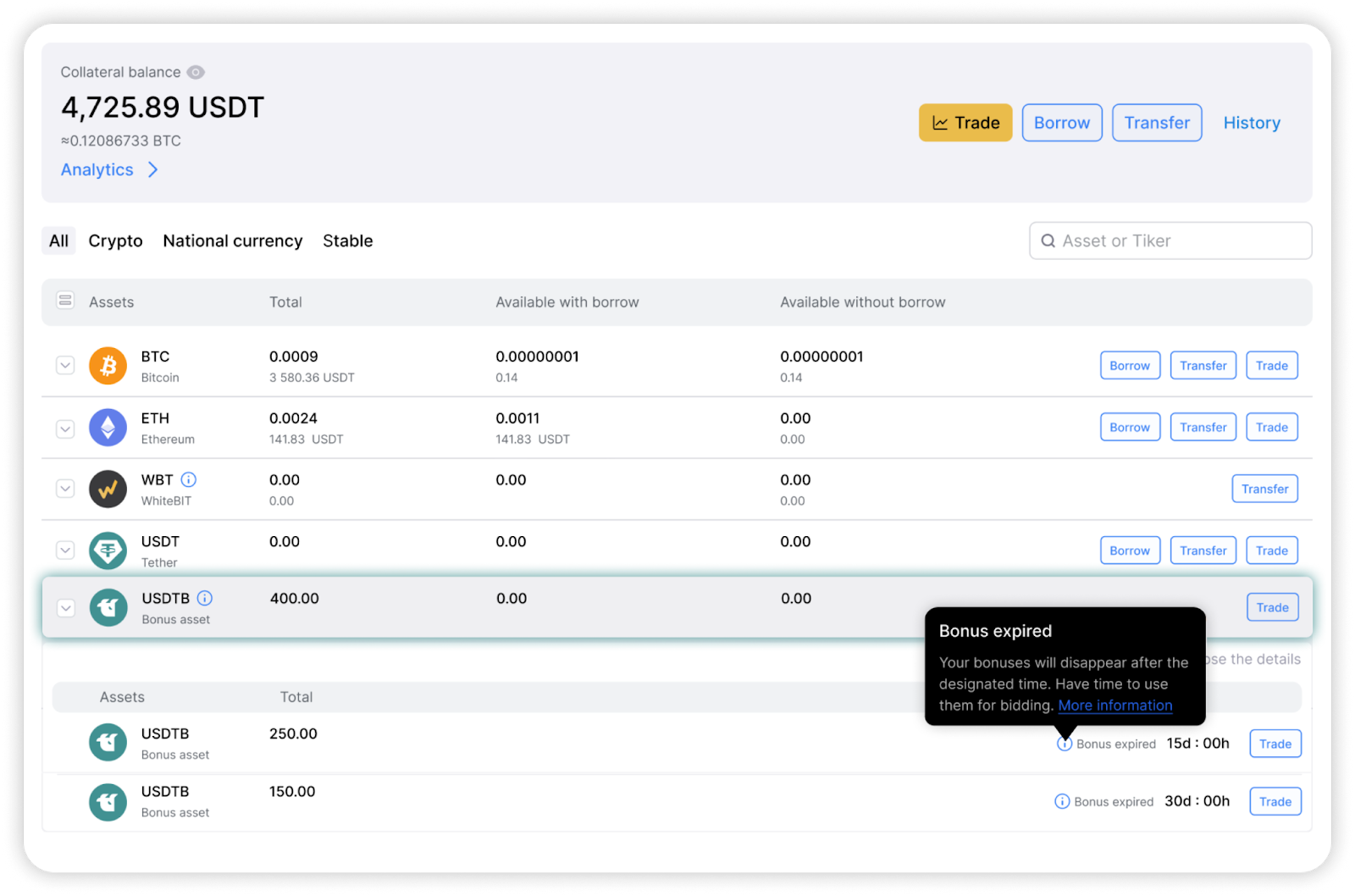Collapse the USDTB bonus asset row
Image resolution: width=1355 pixels, height=896 pixels.
(x=66, y=608)
